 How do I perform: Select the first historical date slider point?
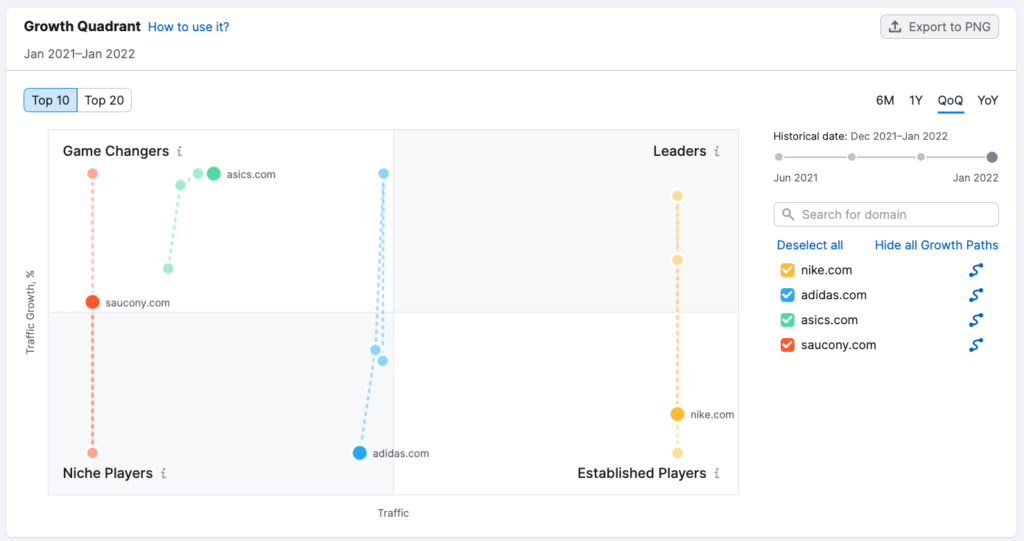778,157
